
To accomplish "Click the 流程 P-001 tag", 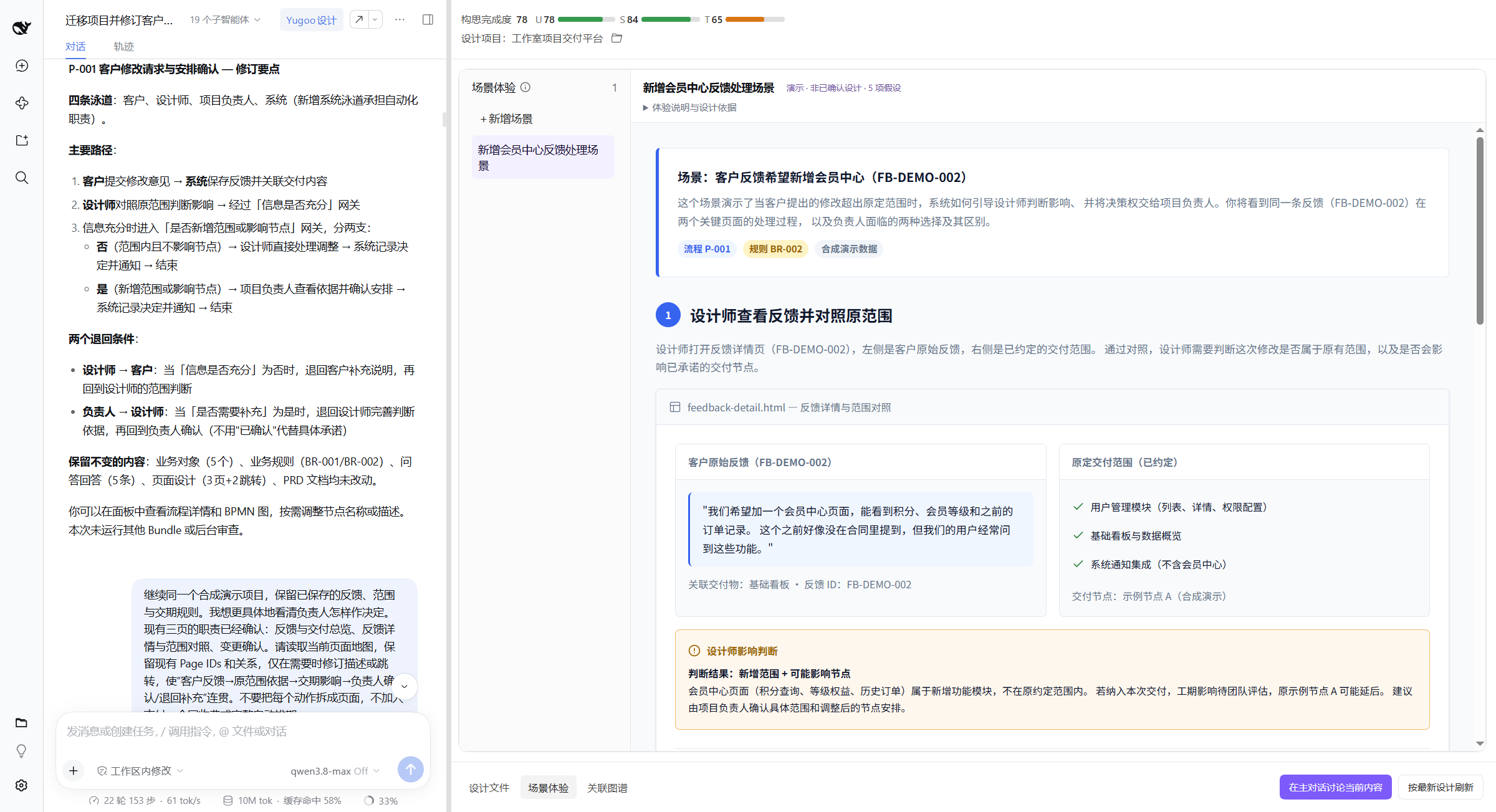I will [x=707, y=249].
